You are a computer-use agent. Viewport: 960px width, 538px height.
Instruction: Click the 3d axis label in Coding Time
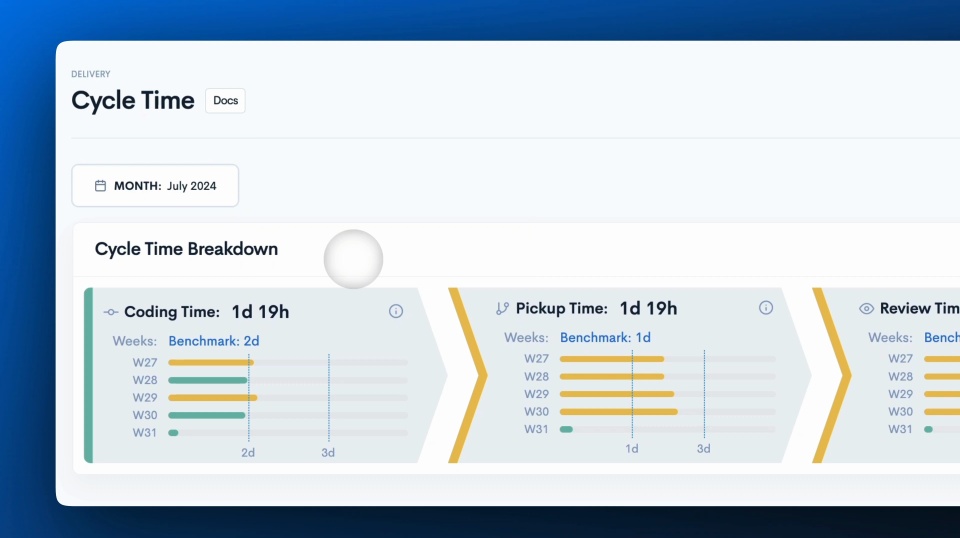[x=328, y=452]
